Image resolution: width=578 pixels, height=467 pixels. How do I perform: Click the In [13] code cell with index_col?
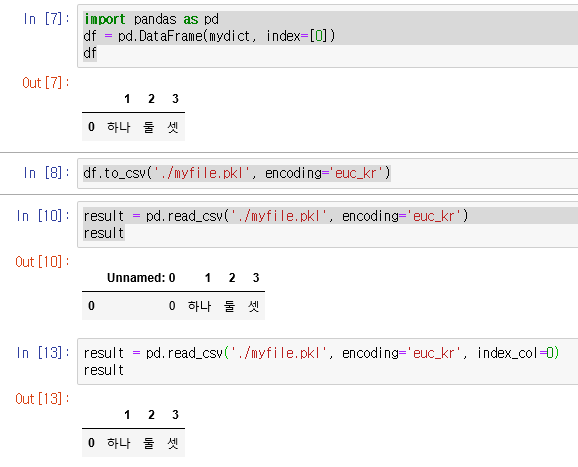pyautogui.click(x=327, y=362)
